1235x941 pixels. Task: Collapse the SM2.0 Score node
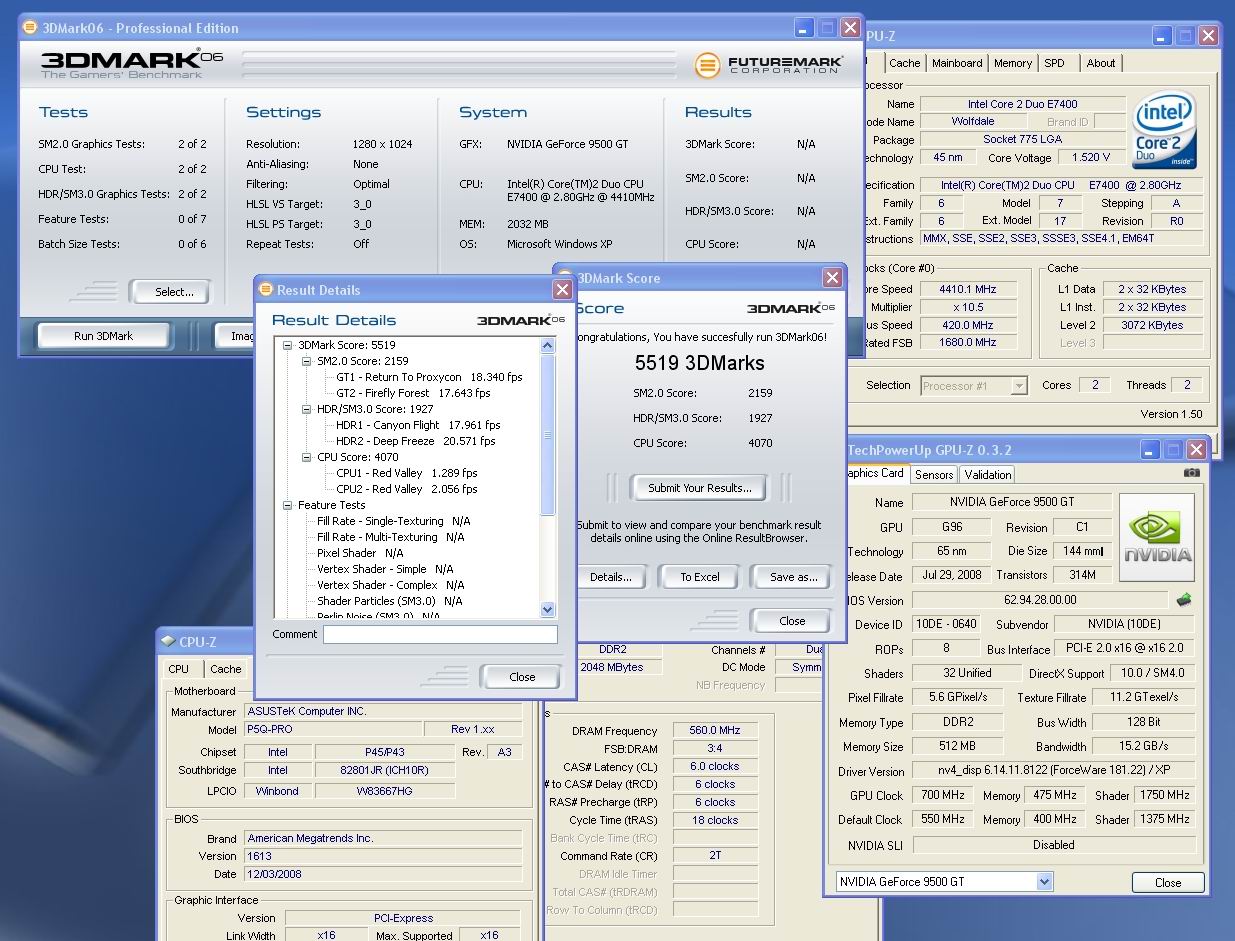[306, 361]
